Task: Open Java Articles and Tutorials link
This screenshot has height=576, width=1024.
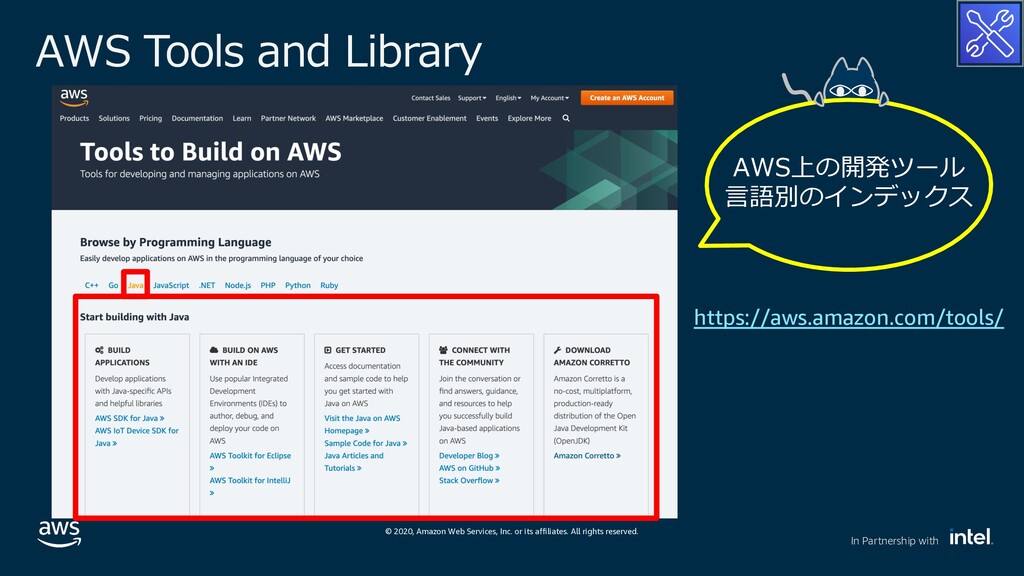Action: tap(354, 462)
